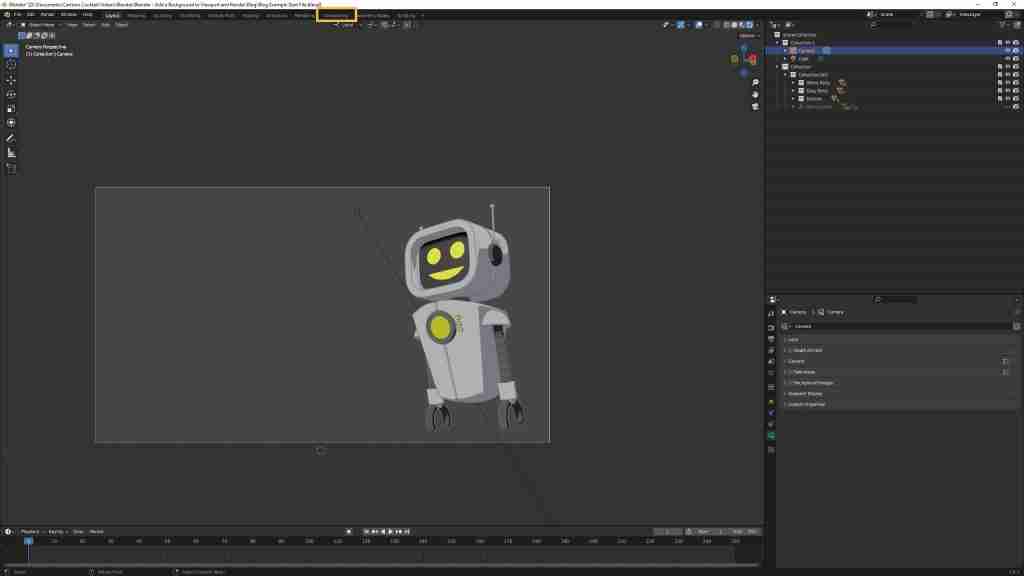Screen dimensions: 1024x576
Task: Click the pan hand gizmo
Action: click(755, 95)
